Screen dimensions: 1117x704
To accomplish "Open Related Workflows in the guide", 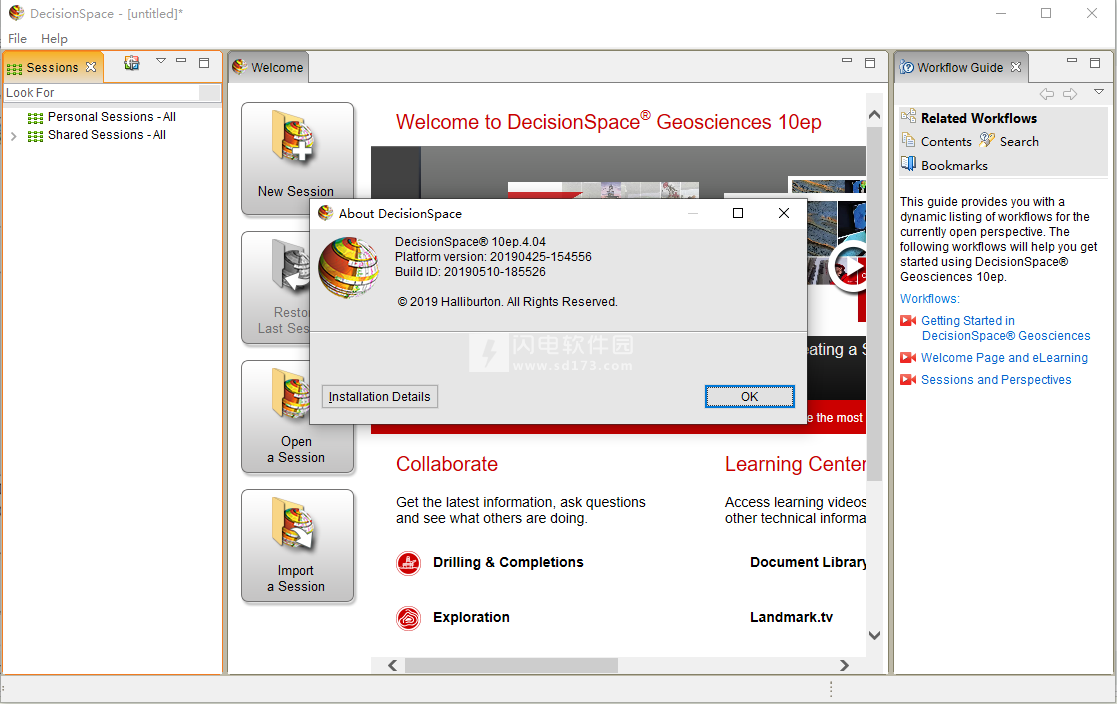I will pos(978,118).
